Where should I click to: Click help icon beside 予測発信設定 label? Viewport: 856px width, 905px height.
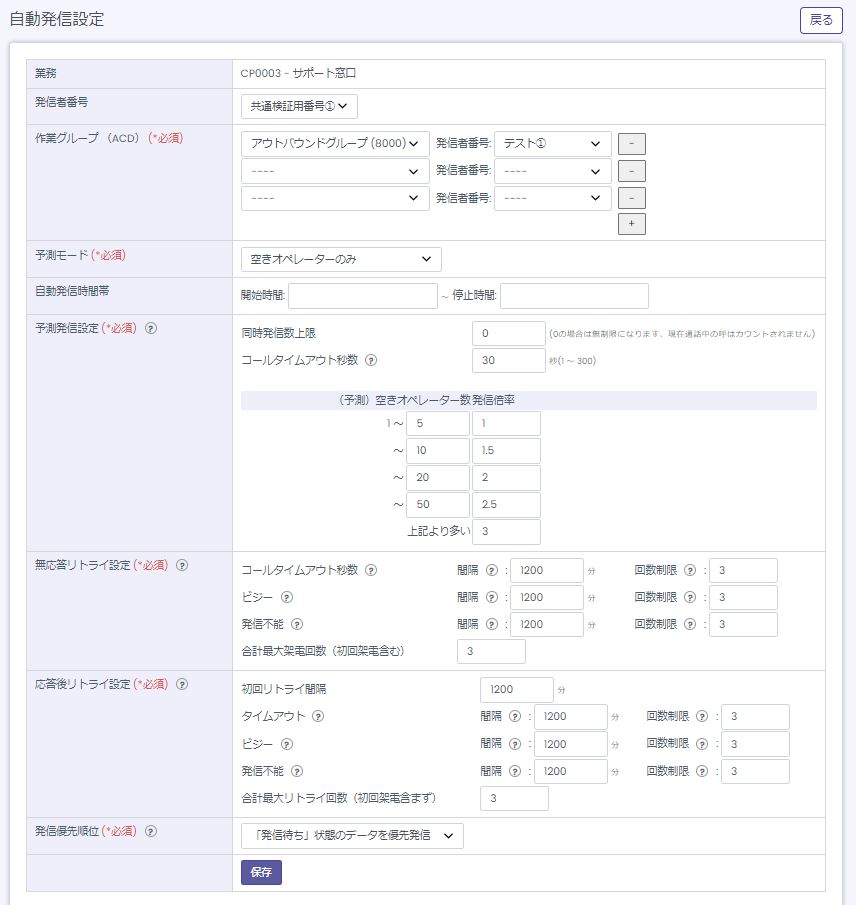pyautogui.click(x=151, y=328)
